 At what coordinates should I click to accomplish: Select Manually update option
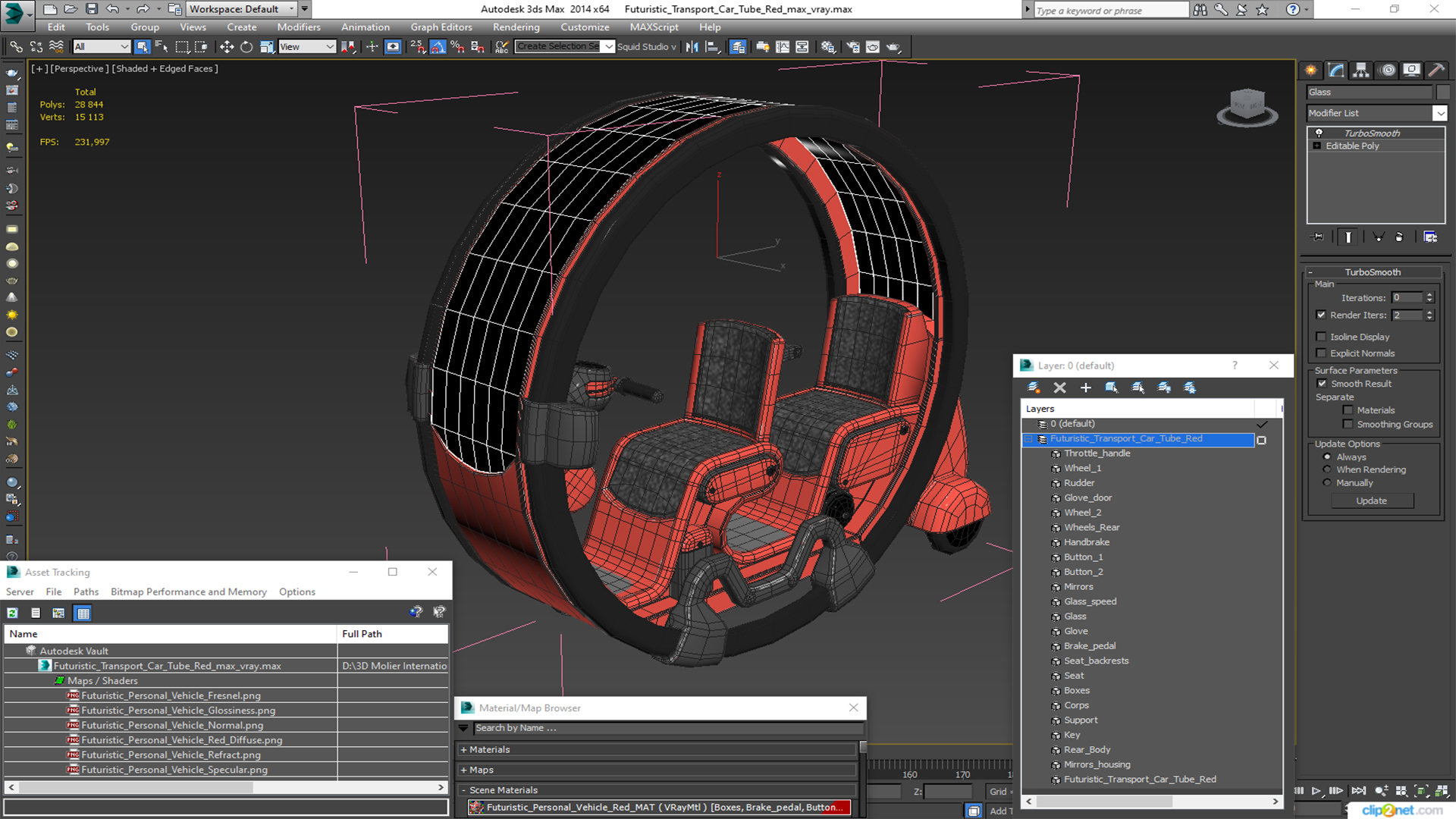click(x=1327, y=482)
